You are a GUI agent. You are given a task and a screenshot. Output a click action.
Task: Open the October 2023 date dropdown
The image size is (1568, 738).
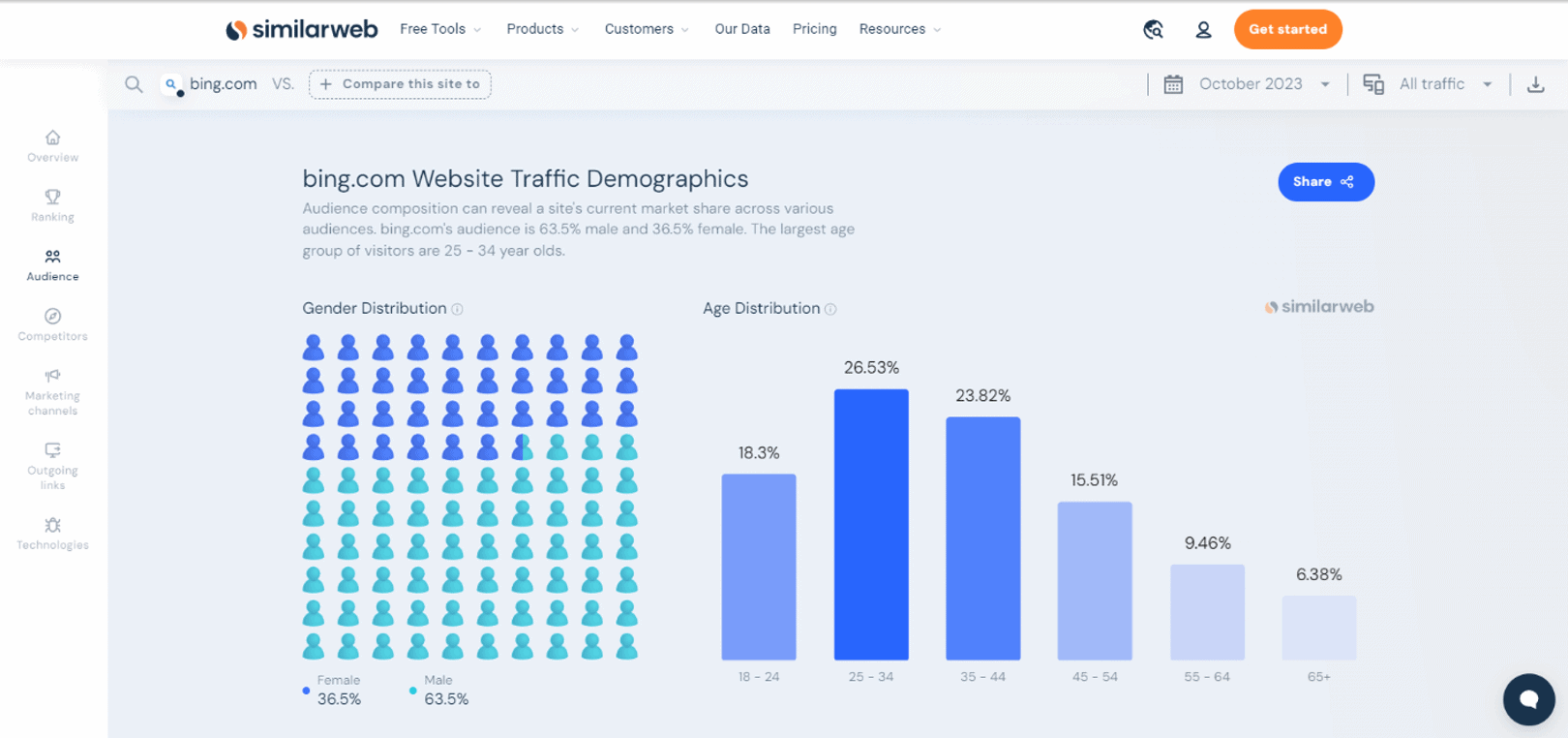tap(1264, 84)
